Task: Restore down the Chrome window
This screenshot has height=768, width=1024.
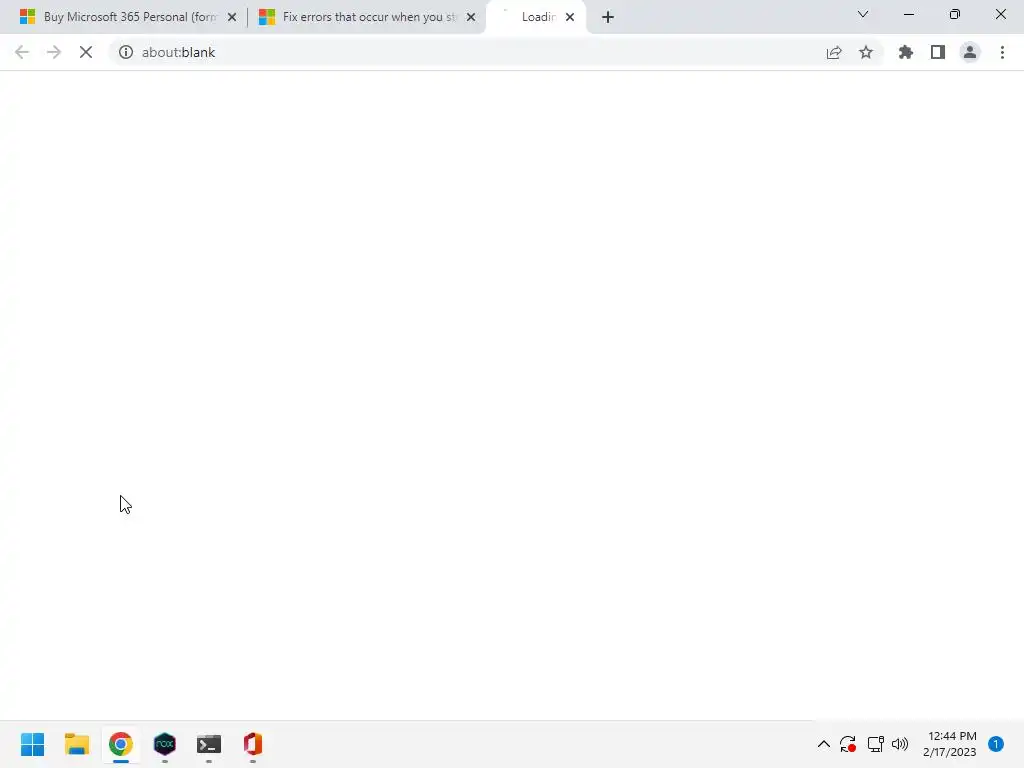Action: point(955,14)
